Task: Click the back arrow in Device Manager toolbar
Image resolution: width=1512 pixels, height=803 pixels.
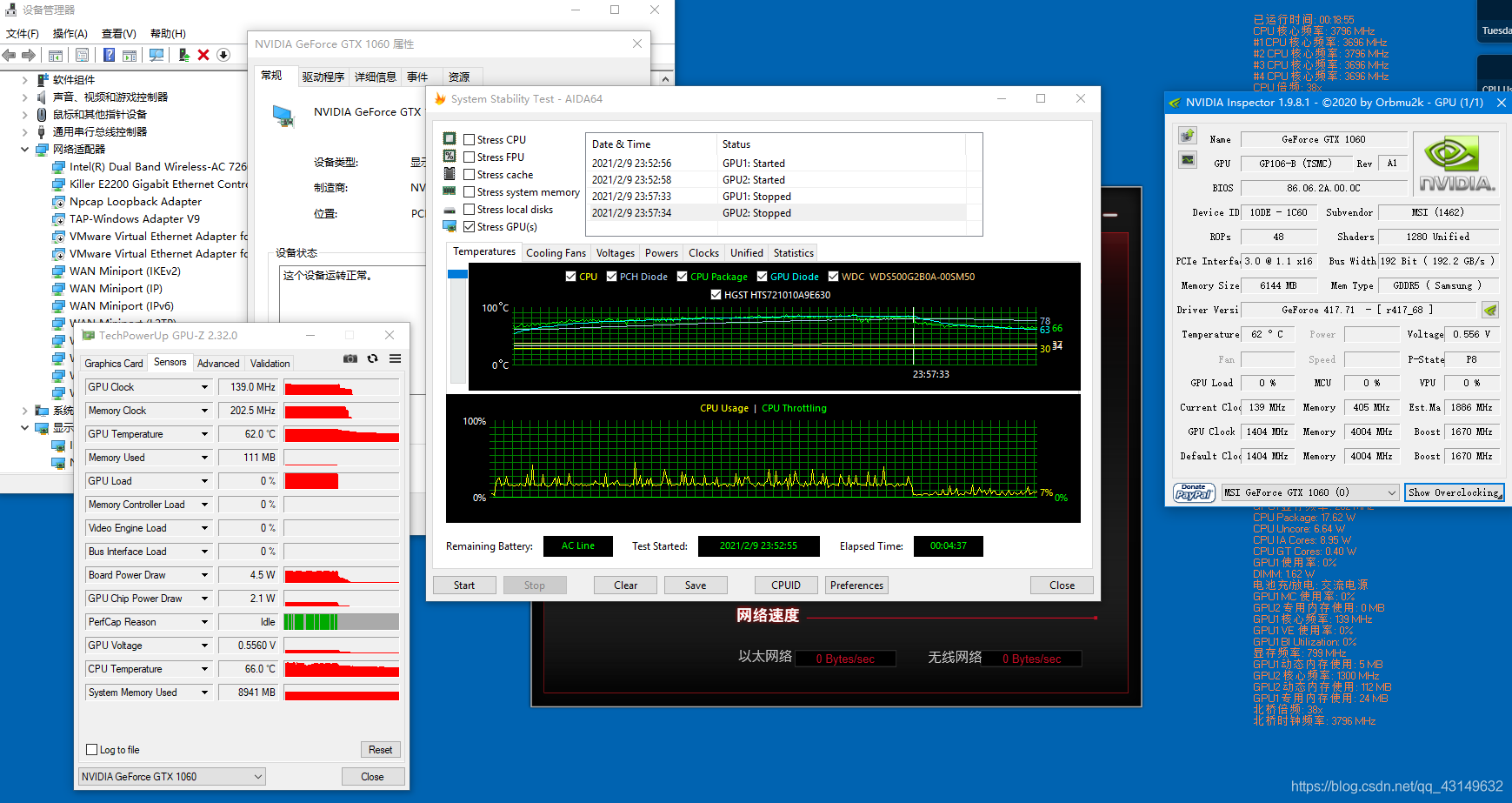Action: point(10,55)
